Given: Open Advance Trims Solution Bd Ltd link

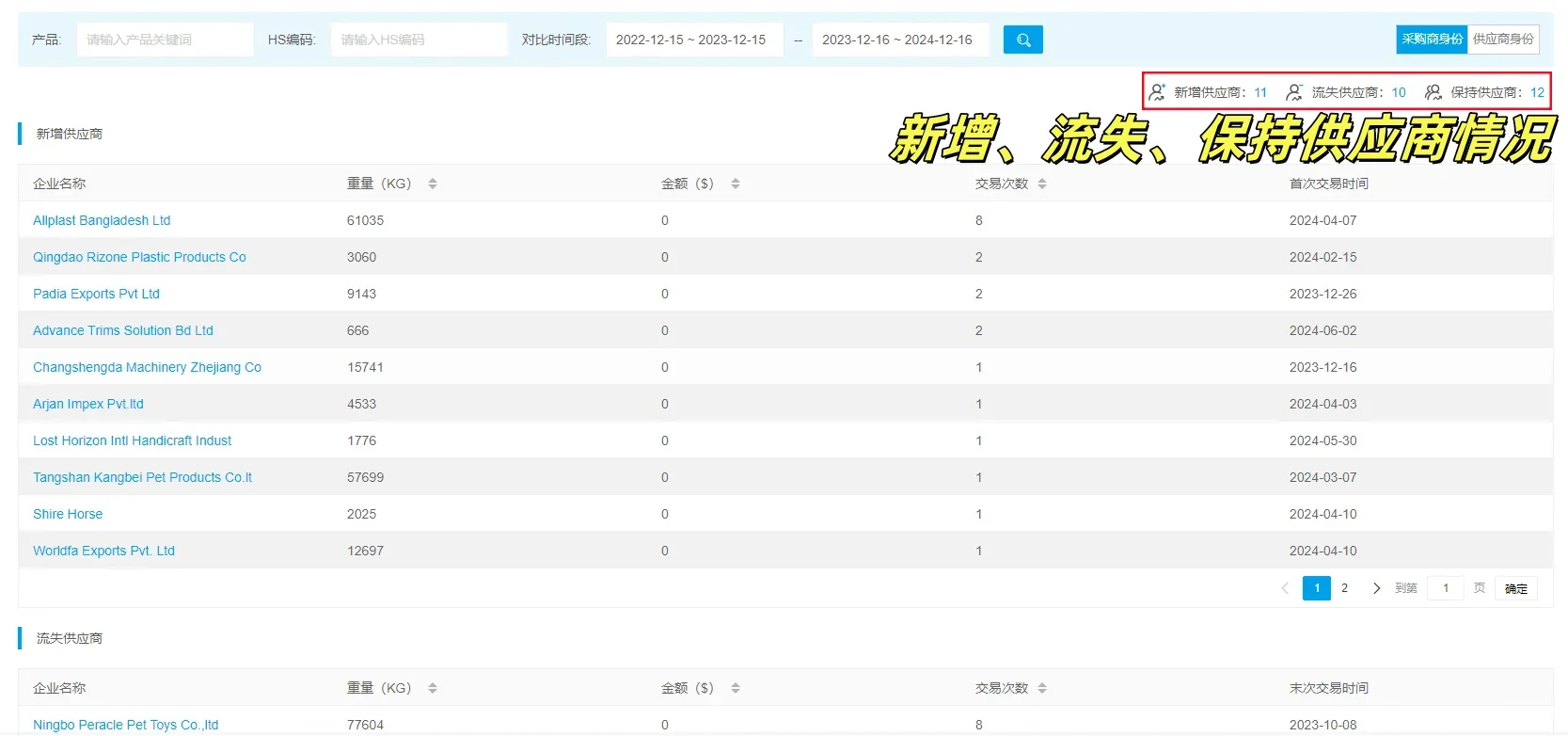Looking at the screenshot, I should [123, 330].
